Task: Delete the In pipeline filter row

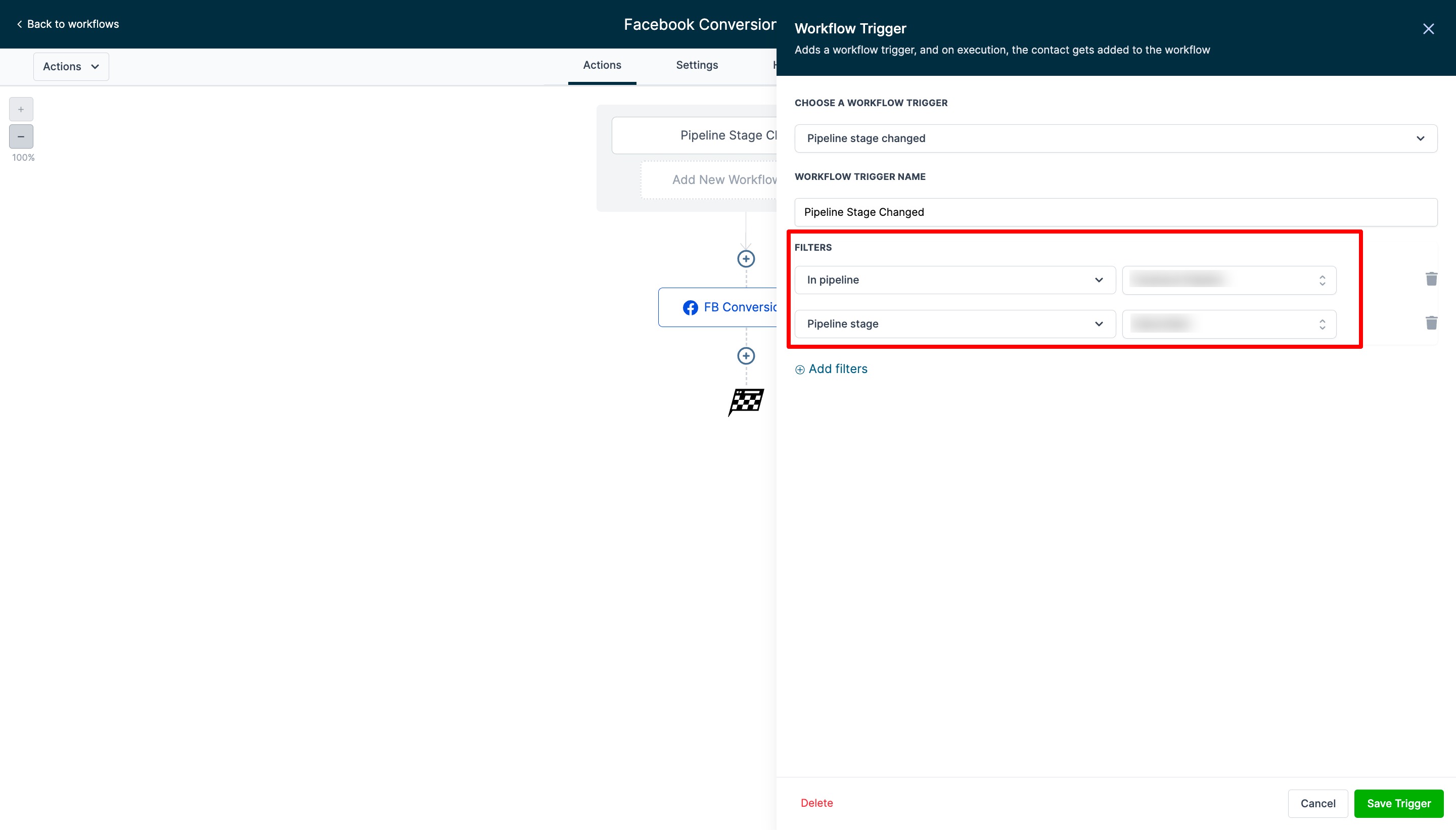Action: click(1431, 279)
